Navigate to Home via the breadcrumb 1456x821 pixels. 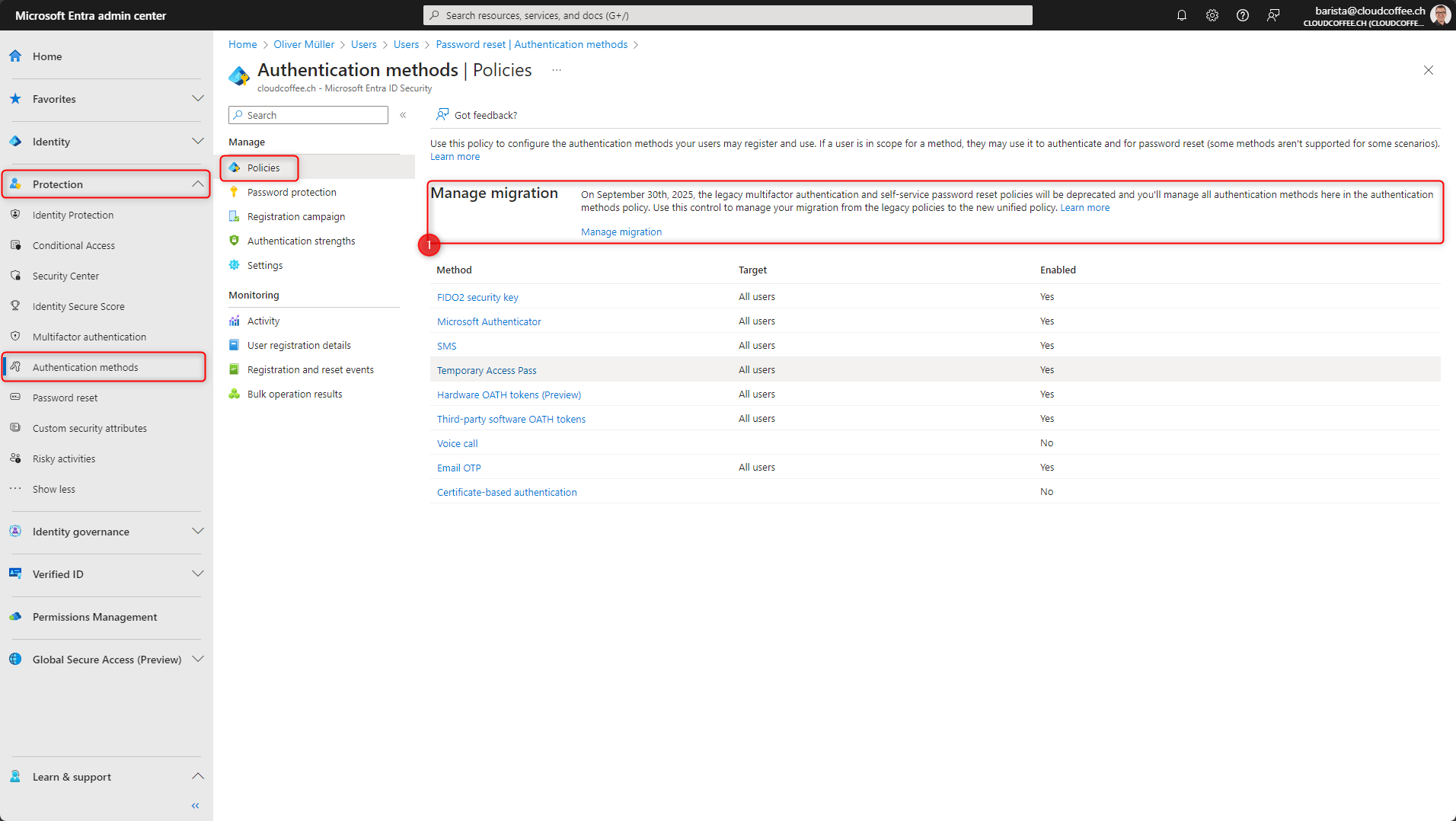pyautogui.click(x=242, y=44)
